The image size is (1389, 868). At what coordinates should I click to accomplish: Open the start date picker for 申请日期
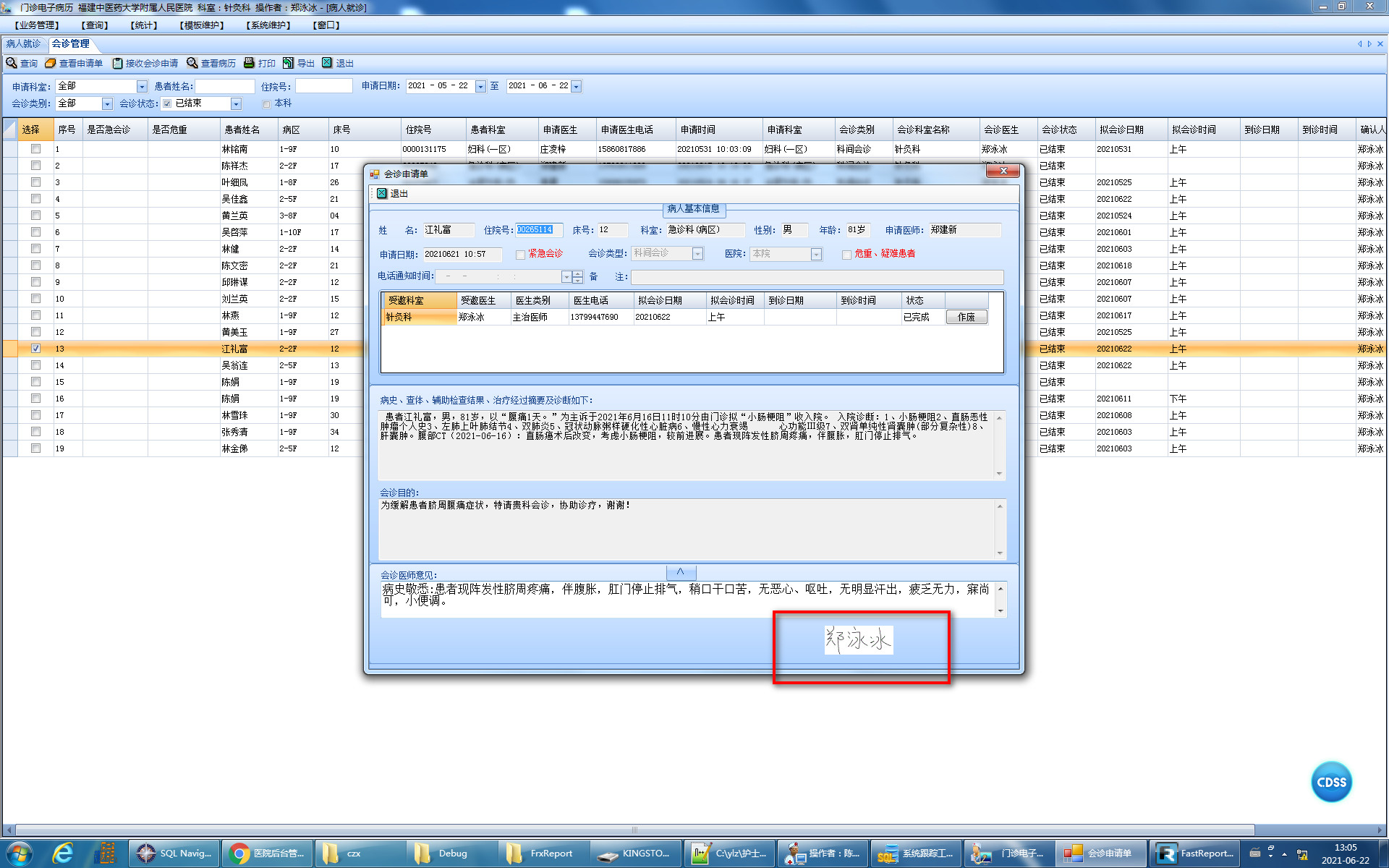[480, 86]
